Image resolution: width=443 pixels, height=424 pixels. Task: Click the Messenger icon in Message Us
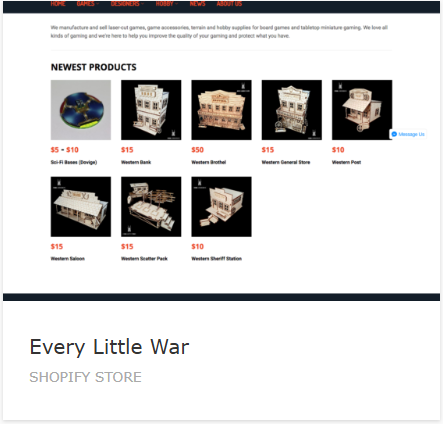tap(394, 134)
